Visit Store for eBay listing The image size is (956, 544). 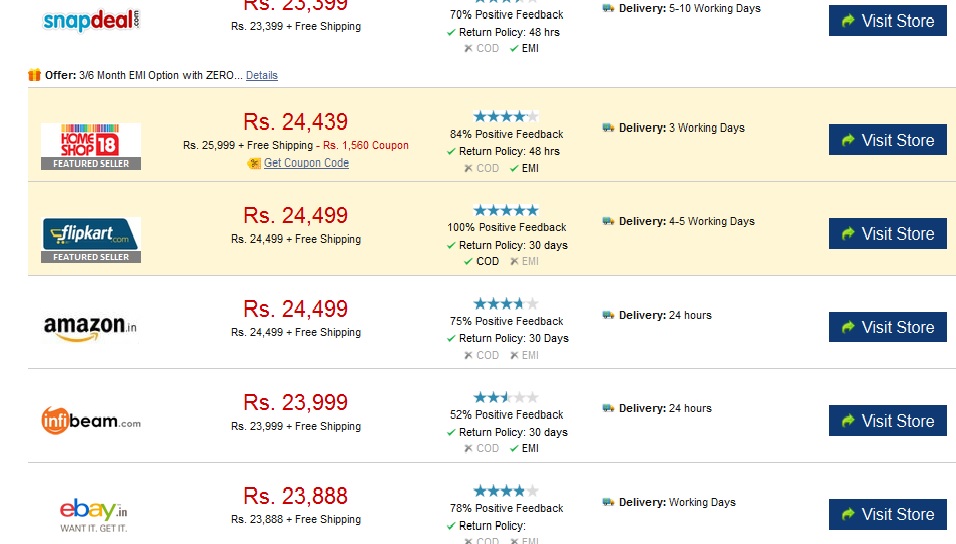(888, 514)
